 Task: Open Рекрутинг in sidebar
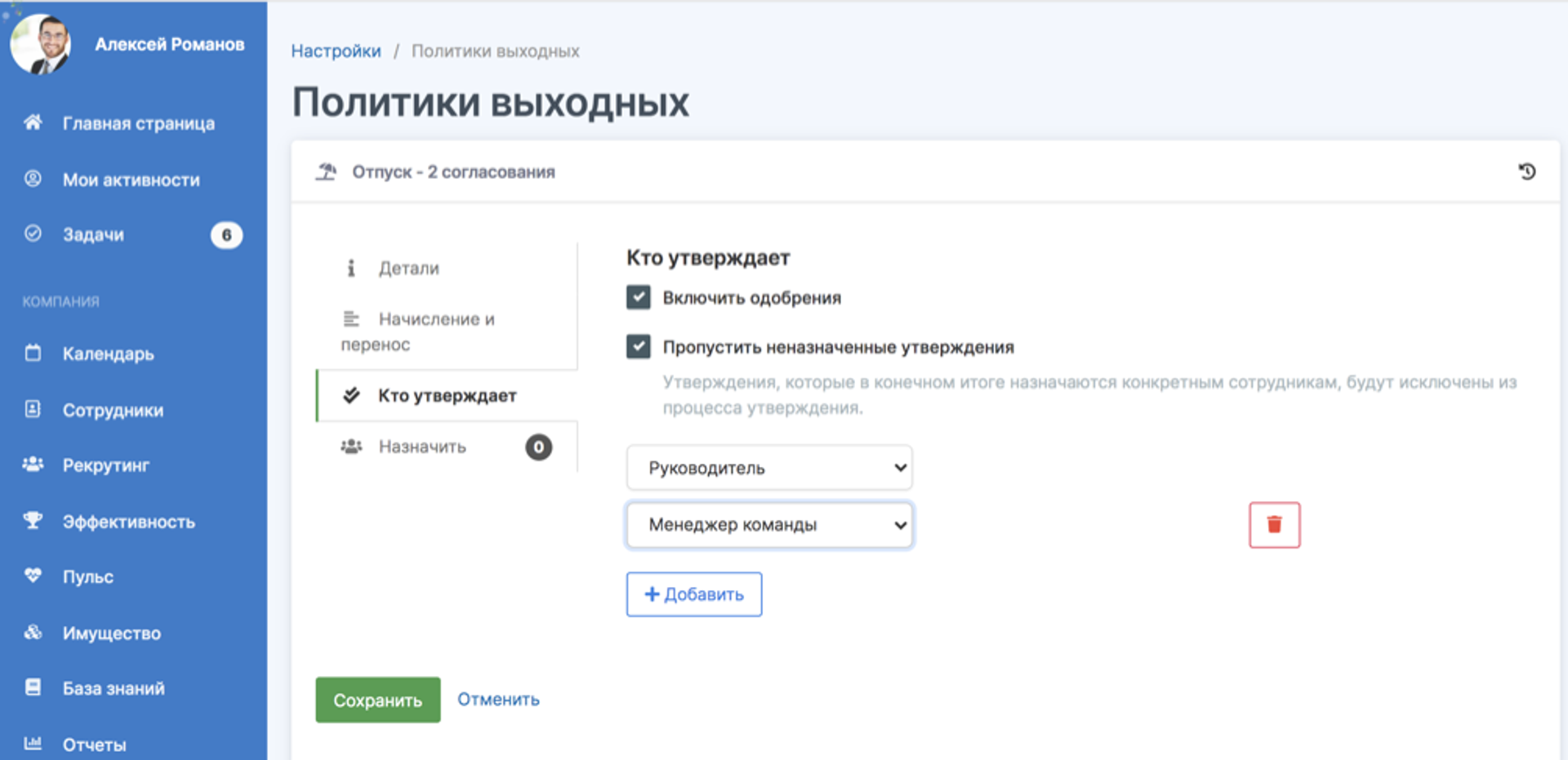pos(106,465)
